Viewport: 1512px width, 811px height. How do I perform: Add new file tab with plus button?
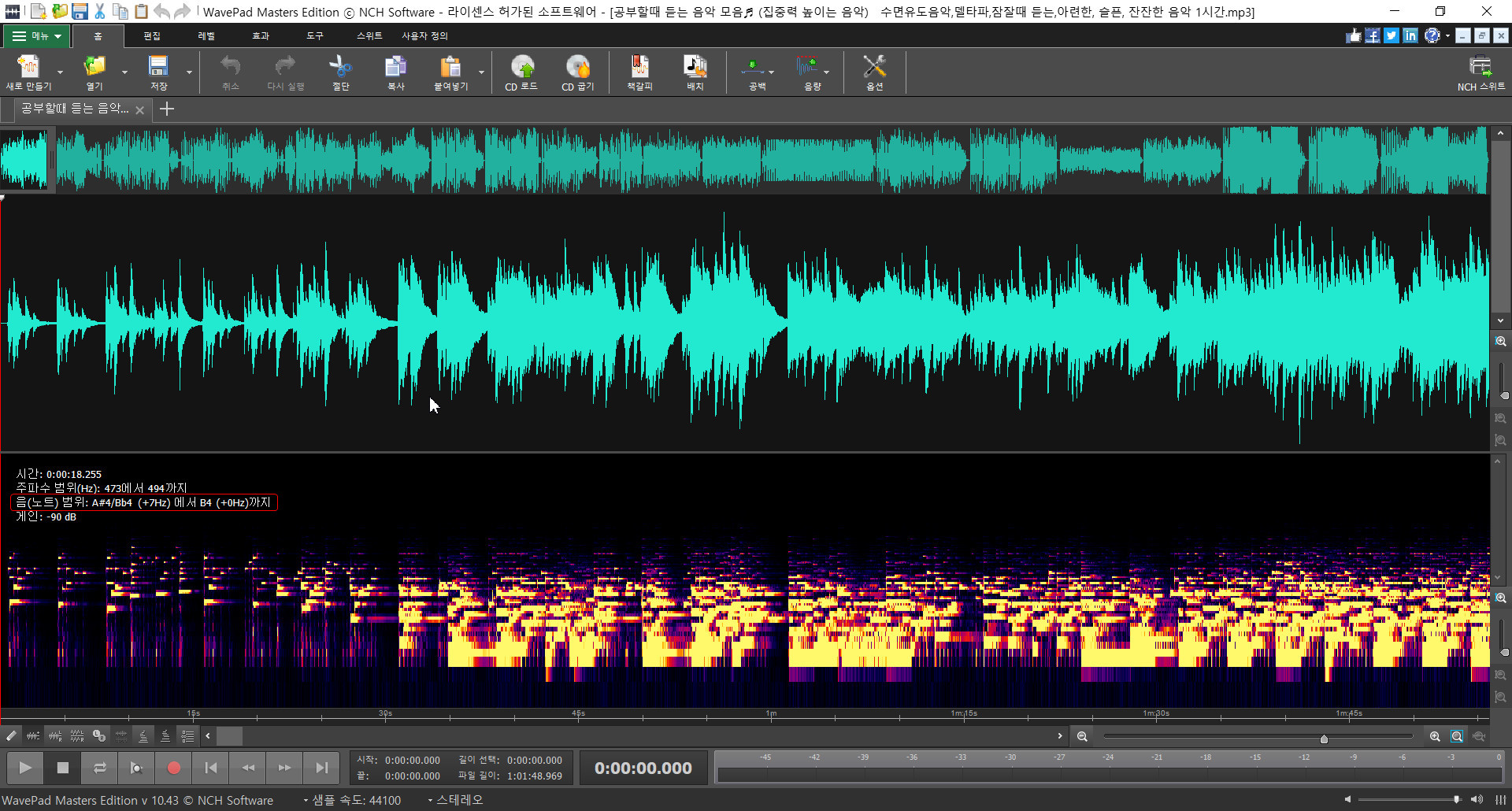click(166, 109)
